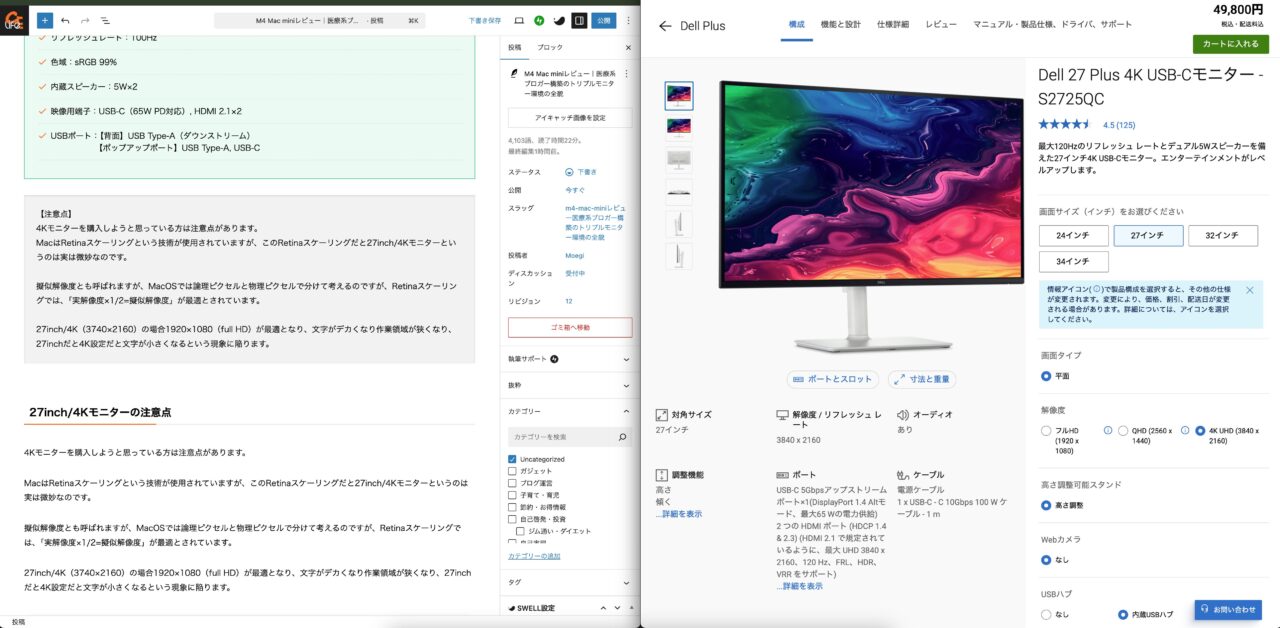Viewport: 1280px width, 628px height.
Task: Select フルHD (1920 x 1080) resolution
Action: 1046,431
